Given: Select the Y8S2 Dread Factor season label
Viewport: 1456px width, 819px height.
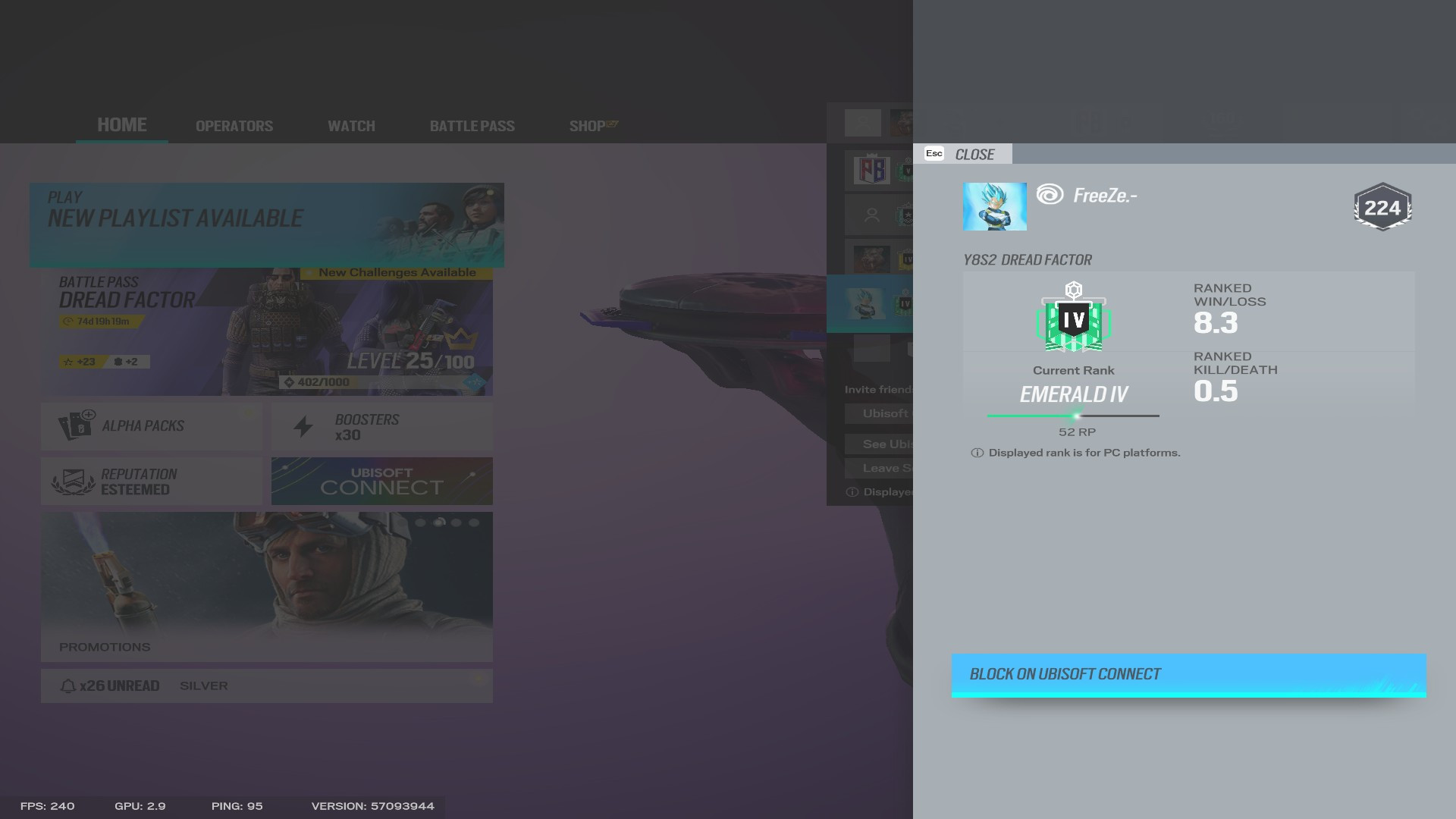Looking at the screenshot, I should (1028, 260).
